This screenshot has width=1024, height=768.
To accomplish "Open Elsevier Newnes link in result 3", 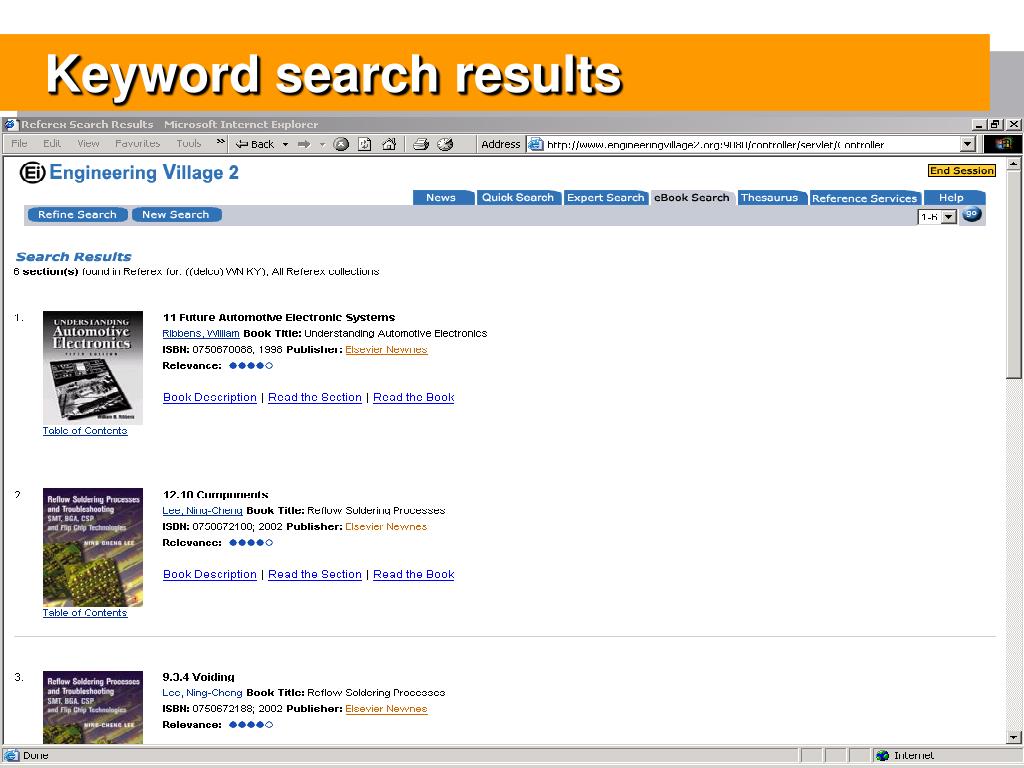I will click(x=386, y=709).
